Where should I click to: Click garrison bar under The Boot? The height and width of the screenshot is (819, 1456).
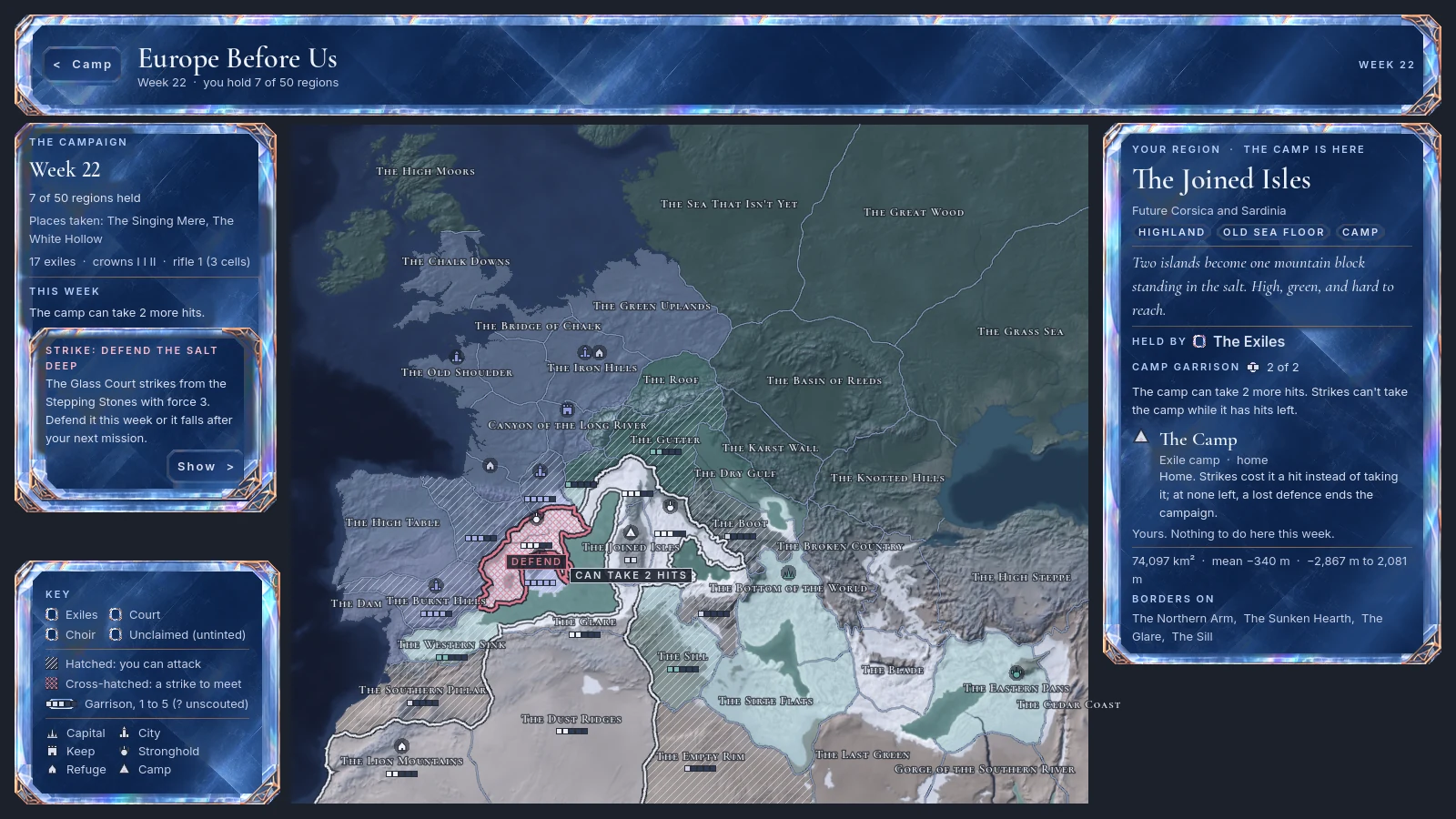tap(740, 536)
